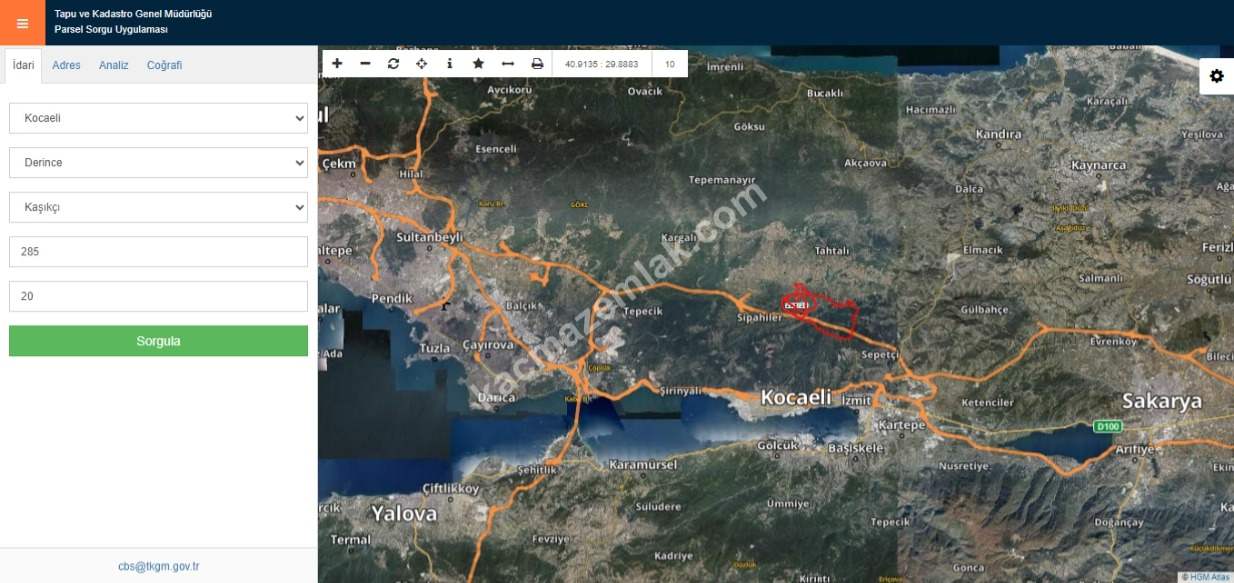Image resolution: width=1234 pixels, height=583 pixels.
Task: Activate the crosshair locate tool
Action: pos(421,64)
